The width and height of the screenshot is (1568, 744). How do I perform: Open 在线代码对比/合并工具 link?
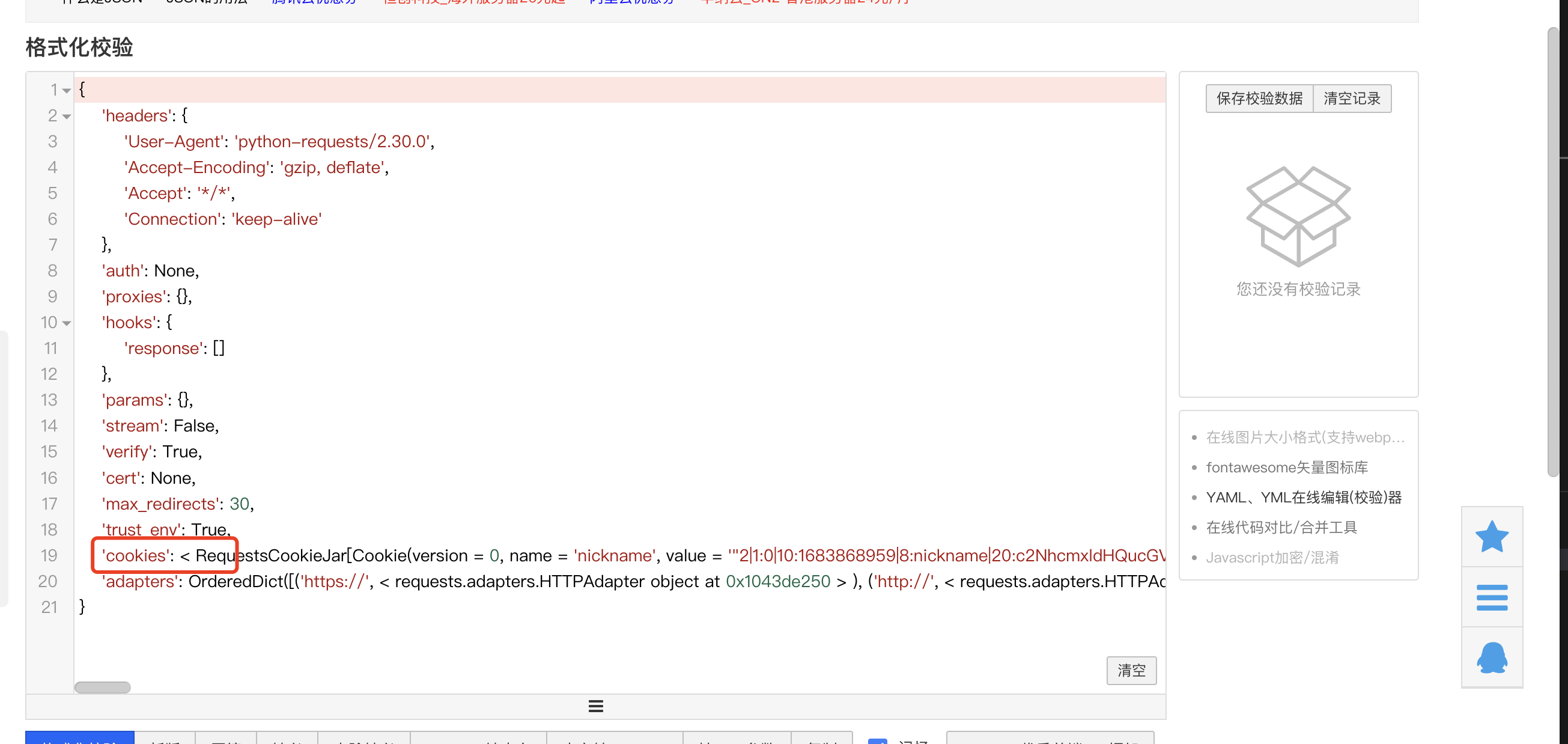[x=1281, y=527]
